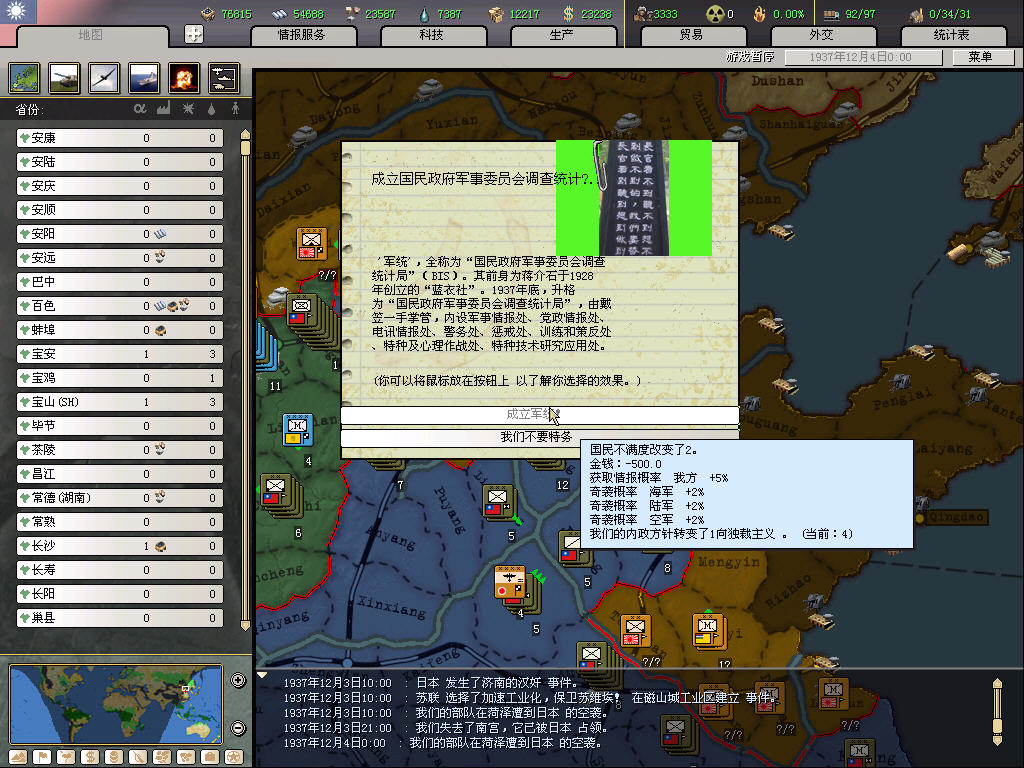The image size is (1024, 768).
Task: Select the star-in-circle map mode icon
Action: pos(234,757)
